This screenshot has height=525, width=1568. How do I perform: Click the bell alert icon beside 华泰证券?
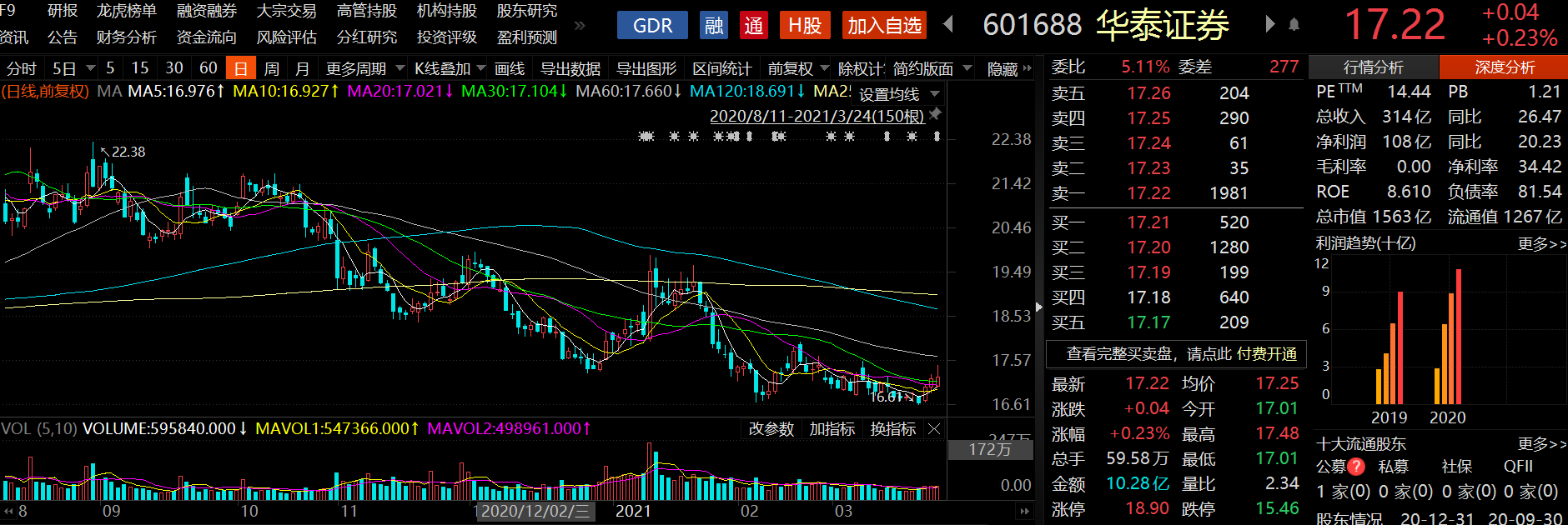click(x=1294, y=25)
